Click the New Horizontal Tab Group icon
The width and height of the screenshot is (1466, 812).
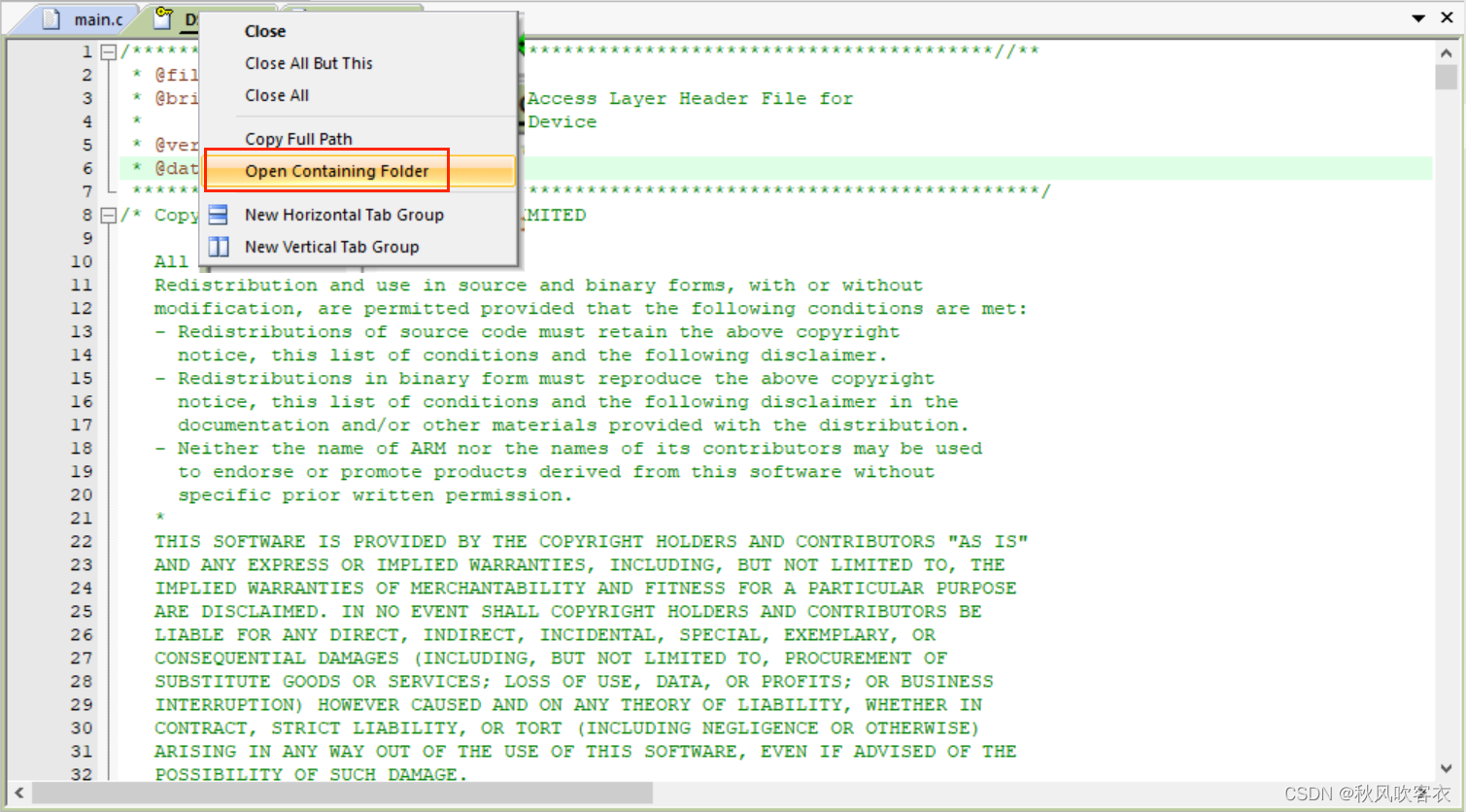pyautogui.click(x=219, y=215)
